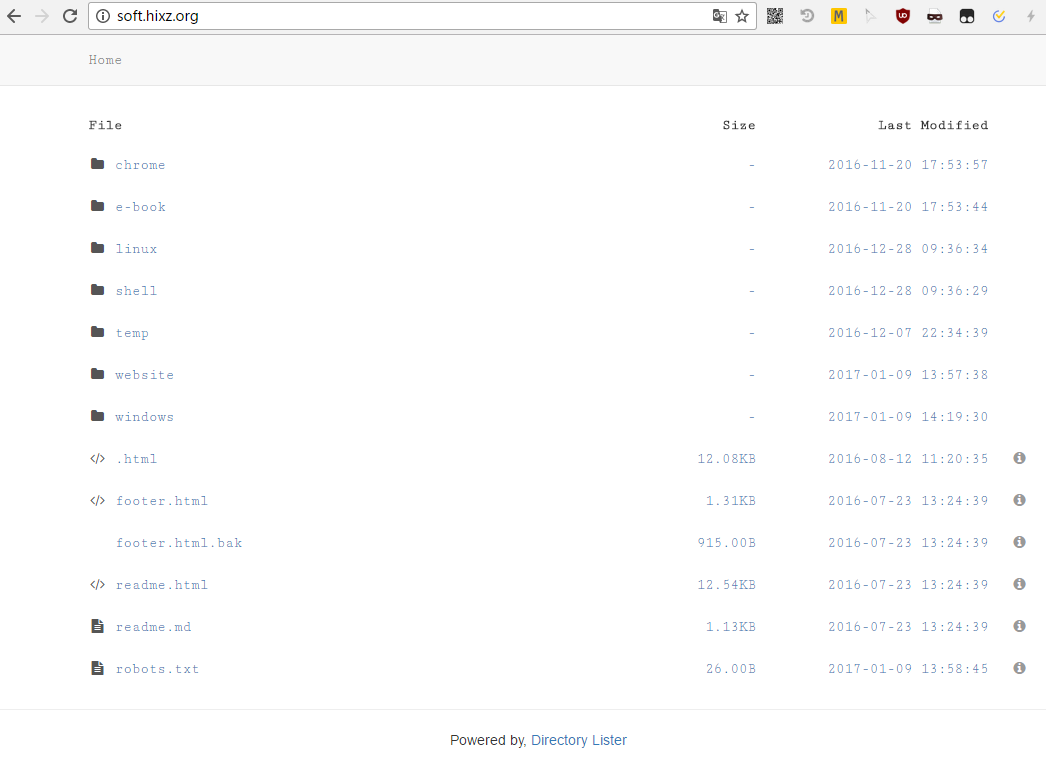Image resolution: width=1046 pixels, height=757 pixels.
Task: Show details for footer.html.bak
Action: point(1019,542)
